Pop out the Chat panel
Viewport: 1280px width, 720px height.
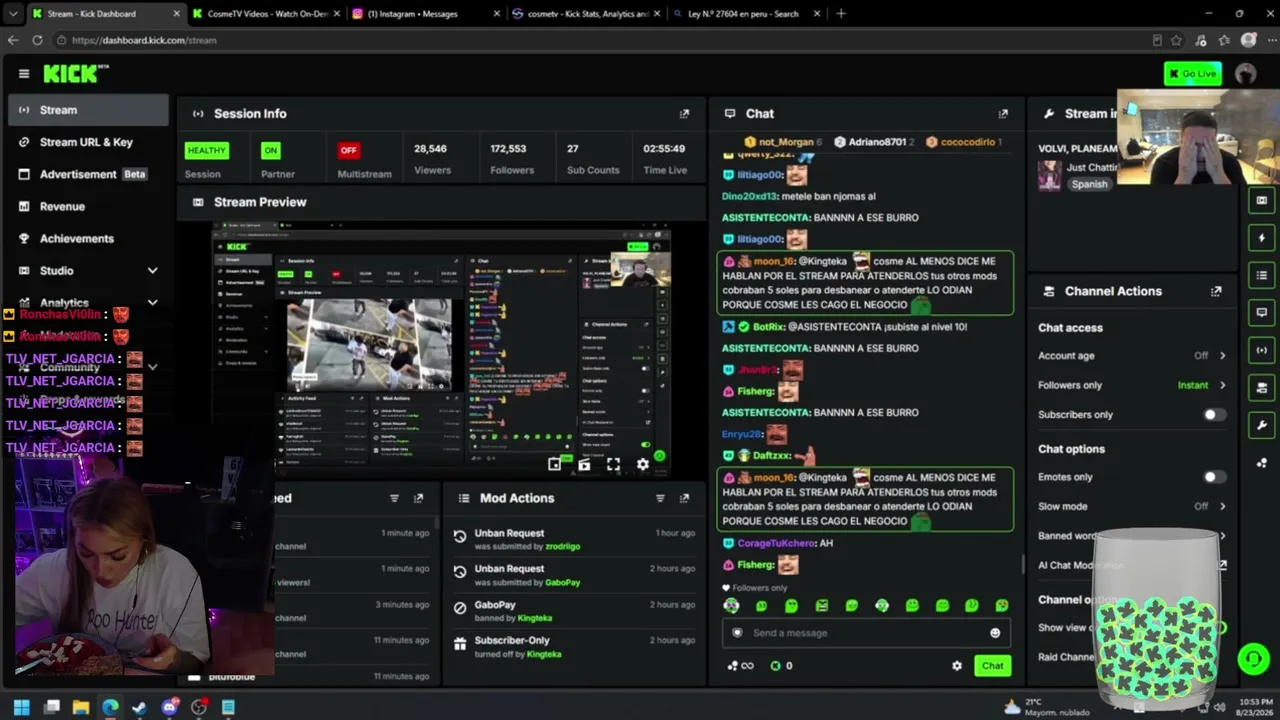click(1003, 114)
